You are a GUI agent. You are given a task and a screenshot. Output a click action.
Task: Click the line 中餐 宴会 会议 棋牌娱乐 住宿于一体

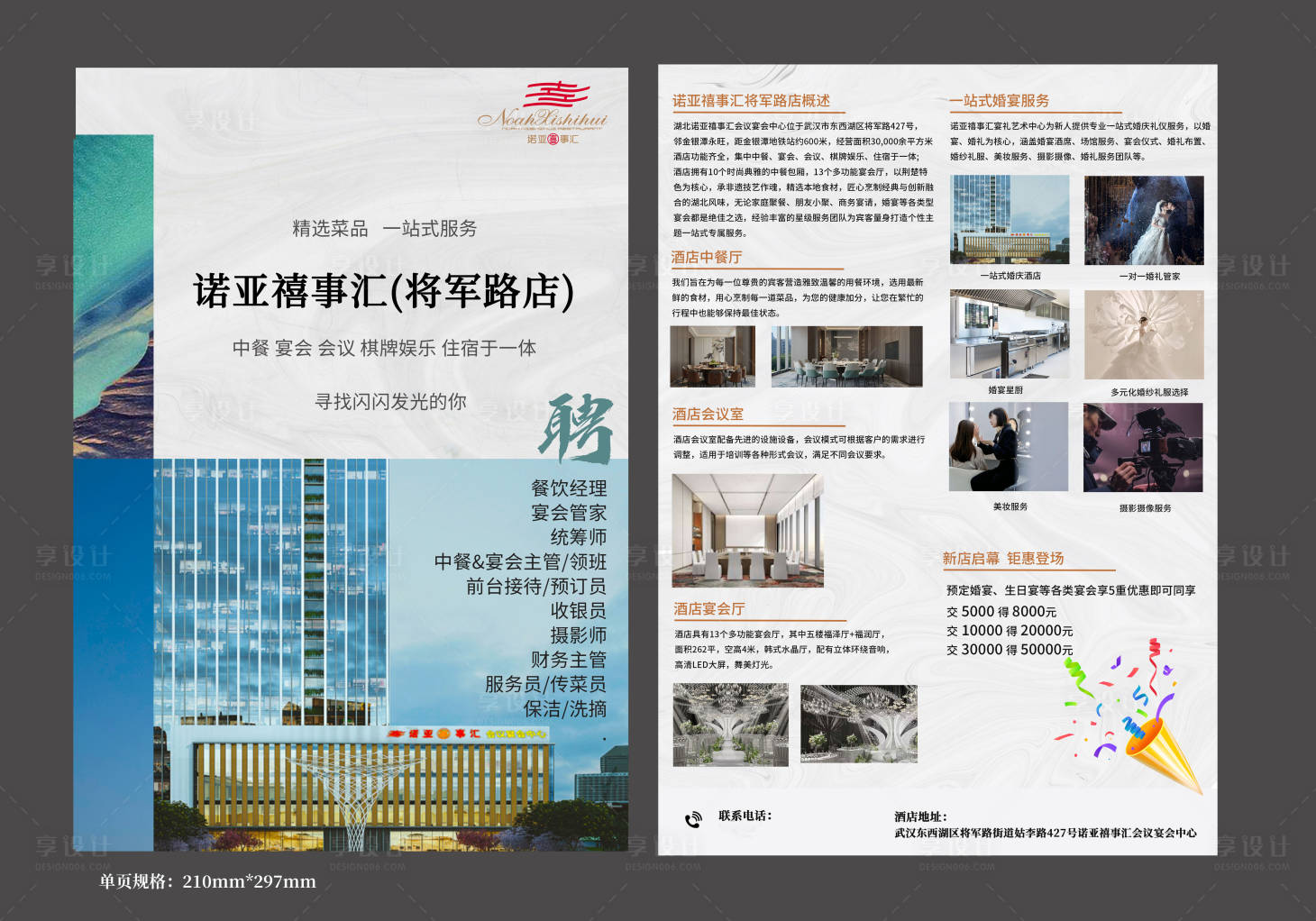point(384,348)
